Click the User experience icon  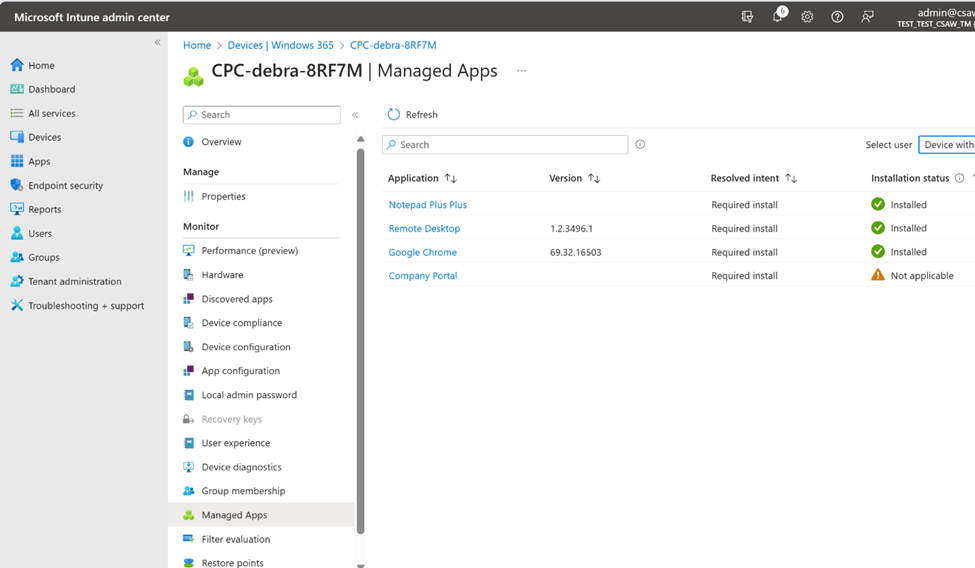pyautogui.click(x=188, y=442)
